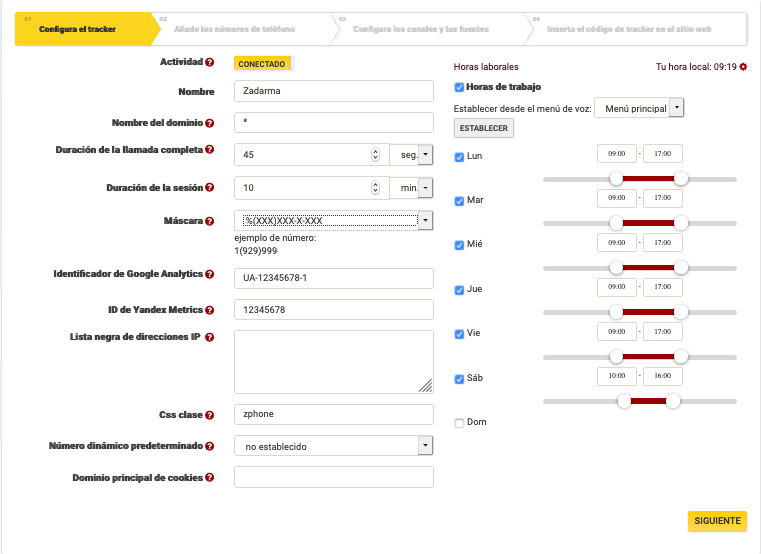The image size is (761, 554).
Task: Enable the Dom working day
Action: (459, 423)
